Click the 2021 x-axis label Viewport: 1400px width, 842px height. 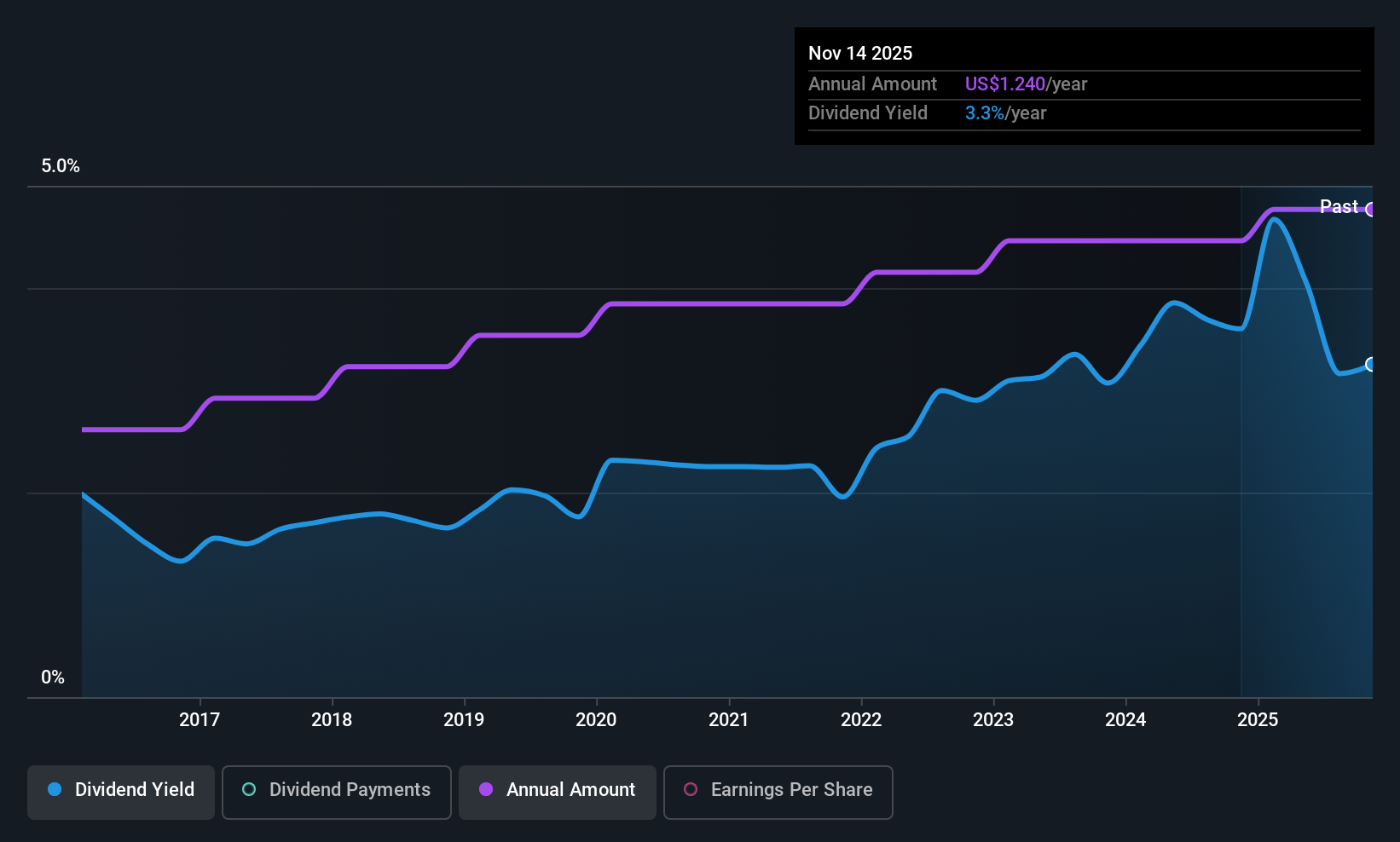coord(729,719)
